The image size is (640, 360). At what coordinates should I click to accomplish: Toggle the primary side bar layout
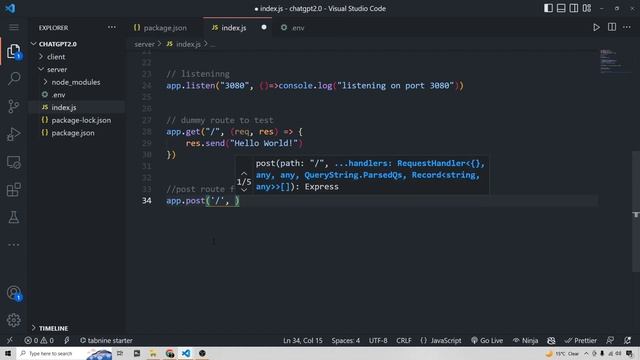(549, 8)
